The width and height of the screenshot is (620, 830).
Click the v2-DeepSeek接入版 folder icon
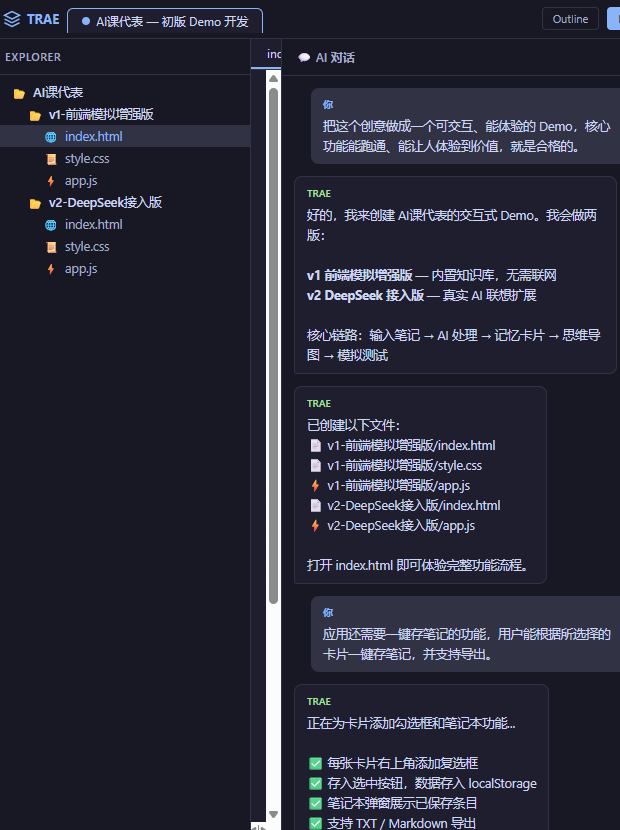35,203
